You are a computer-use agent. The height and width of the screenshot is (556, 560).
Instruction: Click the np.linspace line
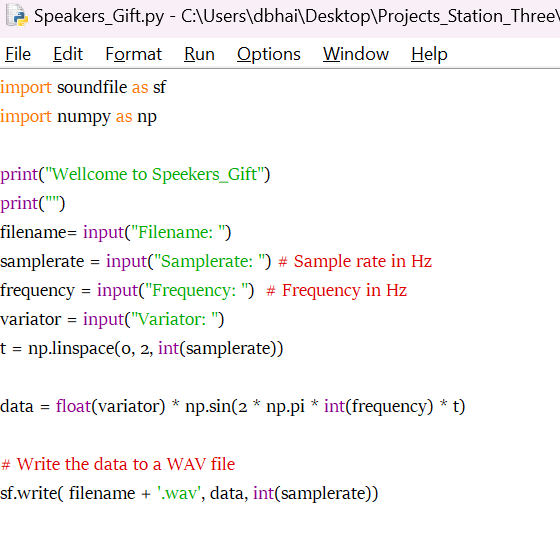[x=141, y=349]
